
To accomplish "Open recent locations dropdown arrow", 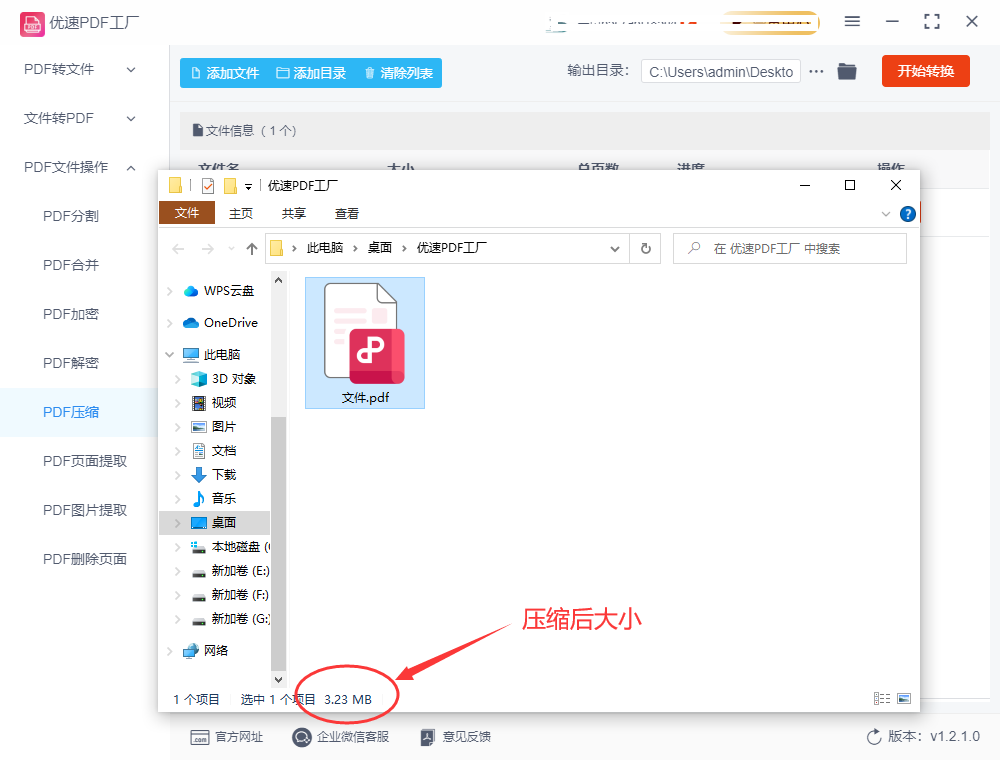I will pos(231,249).
